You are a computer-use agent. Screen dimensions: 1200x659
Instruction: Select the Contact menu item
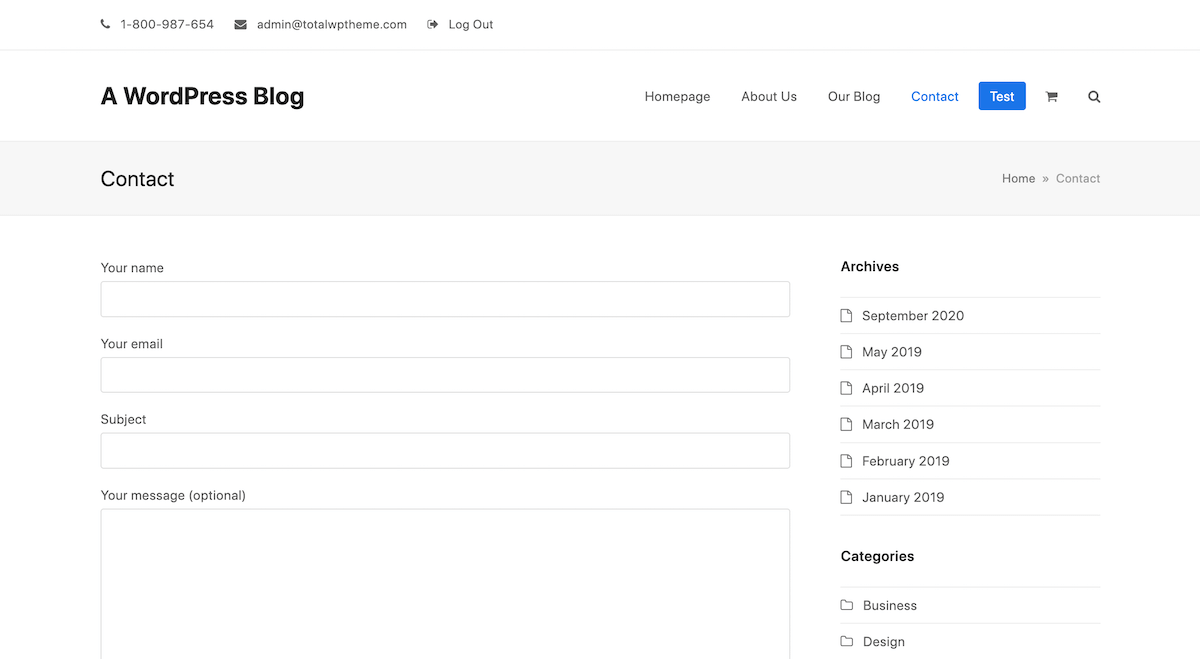(935, 97)
